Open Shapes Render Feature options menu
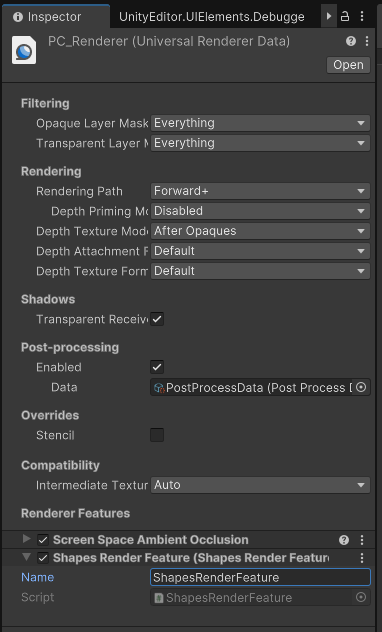Image resolution: width=382 pixels, height=632 pixels. pyautogui.click(x=362, y=558)
